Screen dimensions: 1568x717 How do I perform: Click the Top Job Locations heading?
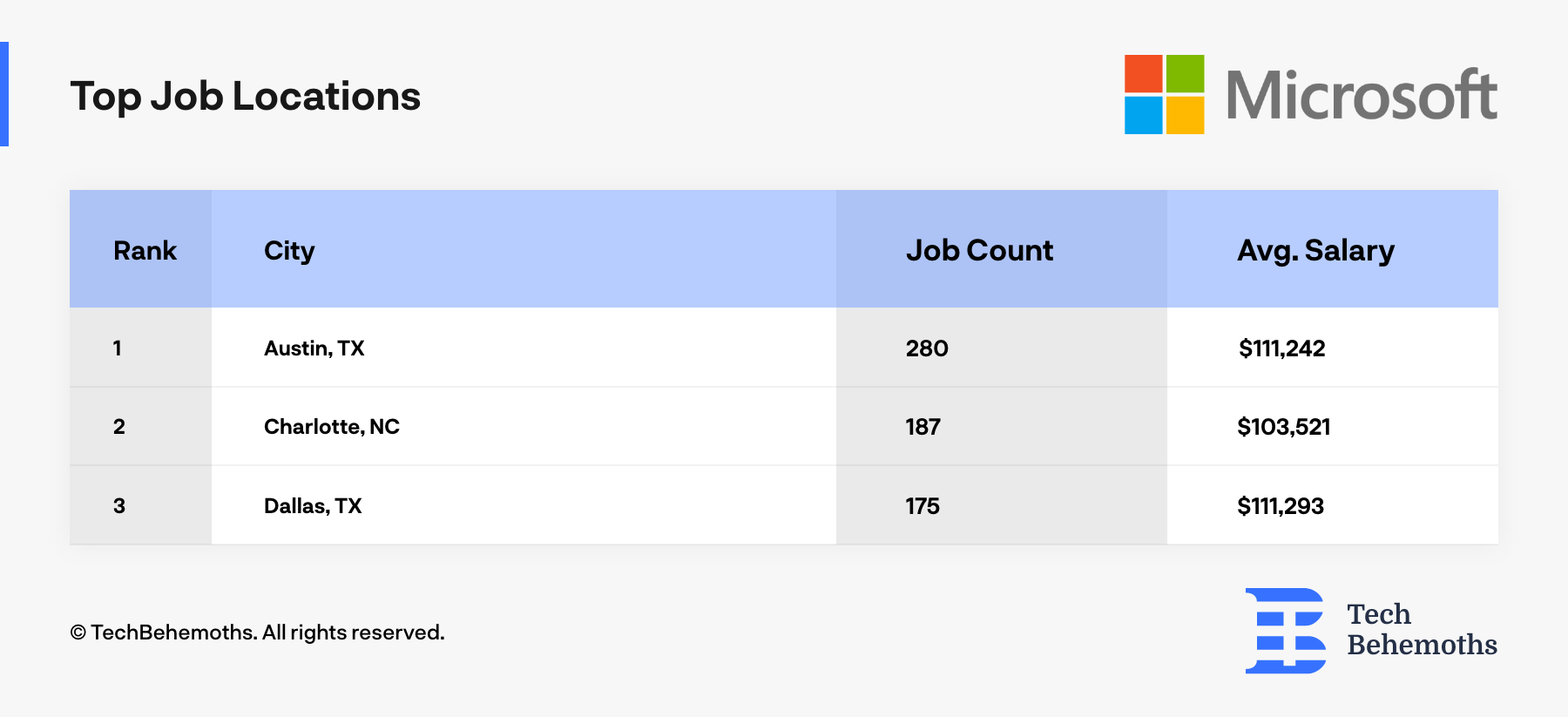point(245,96)
